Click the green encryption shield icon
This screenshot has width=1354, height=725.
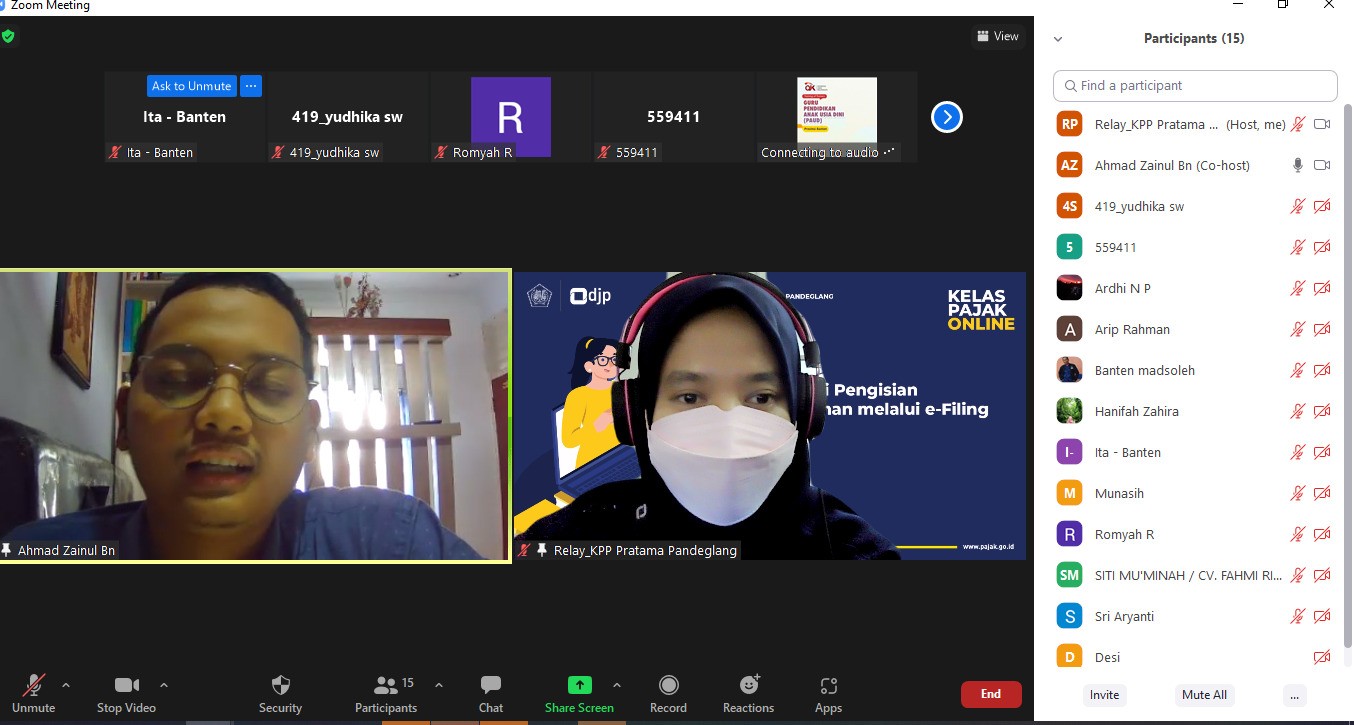[x=8, y=36]
